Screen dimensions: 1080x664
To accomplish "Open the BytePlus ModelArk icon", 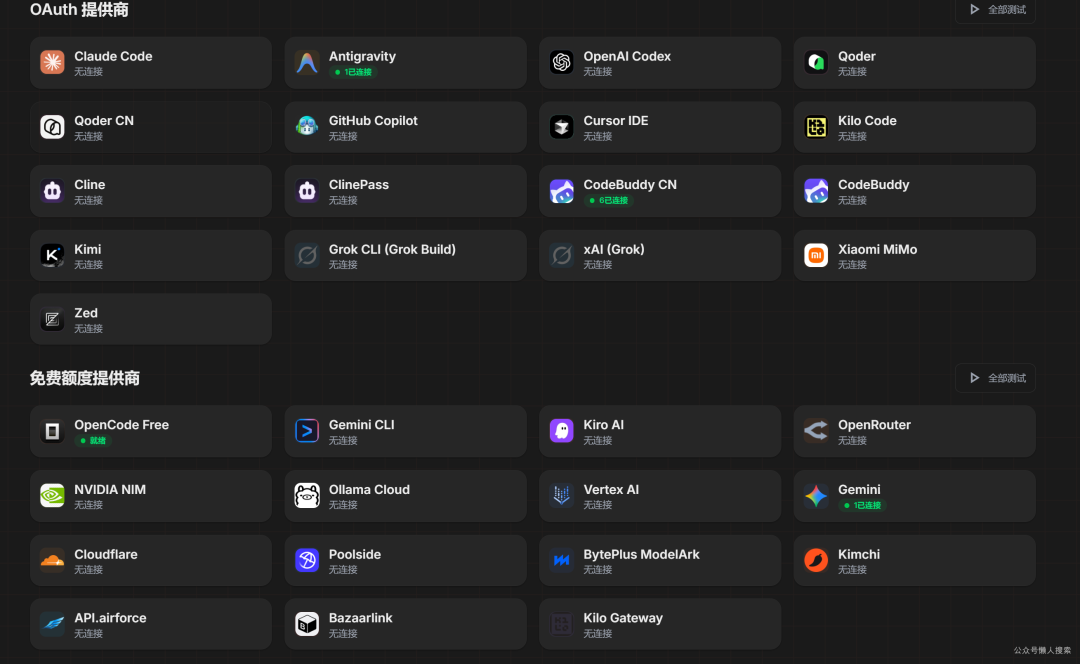I will click(561, 561).
